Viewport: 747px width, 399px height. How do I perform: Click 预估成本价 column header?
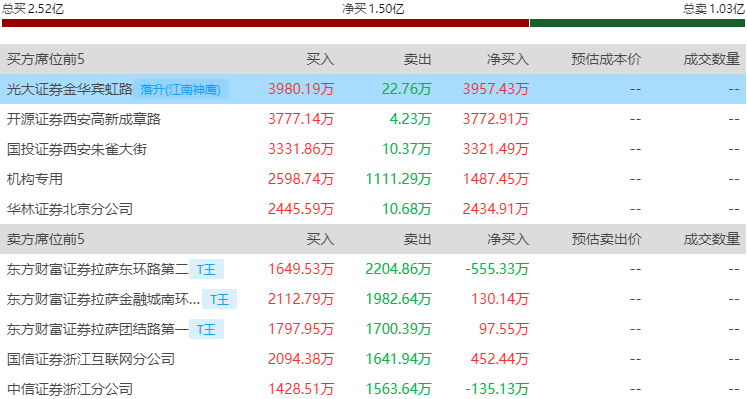(606, 59)
